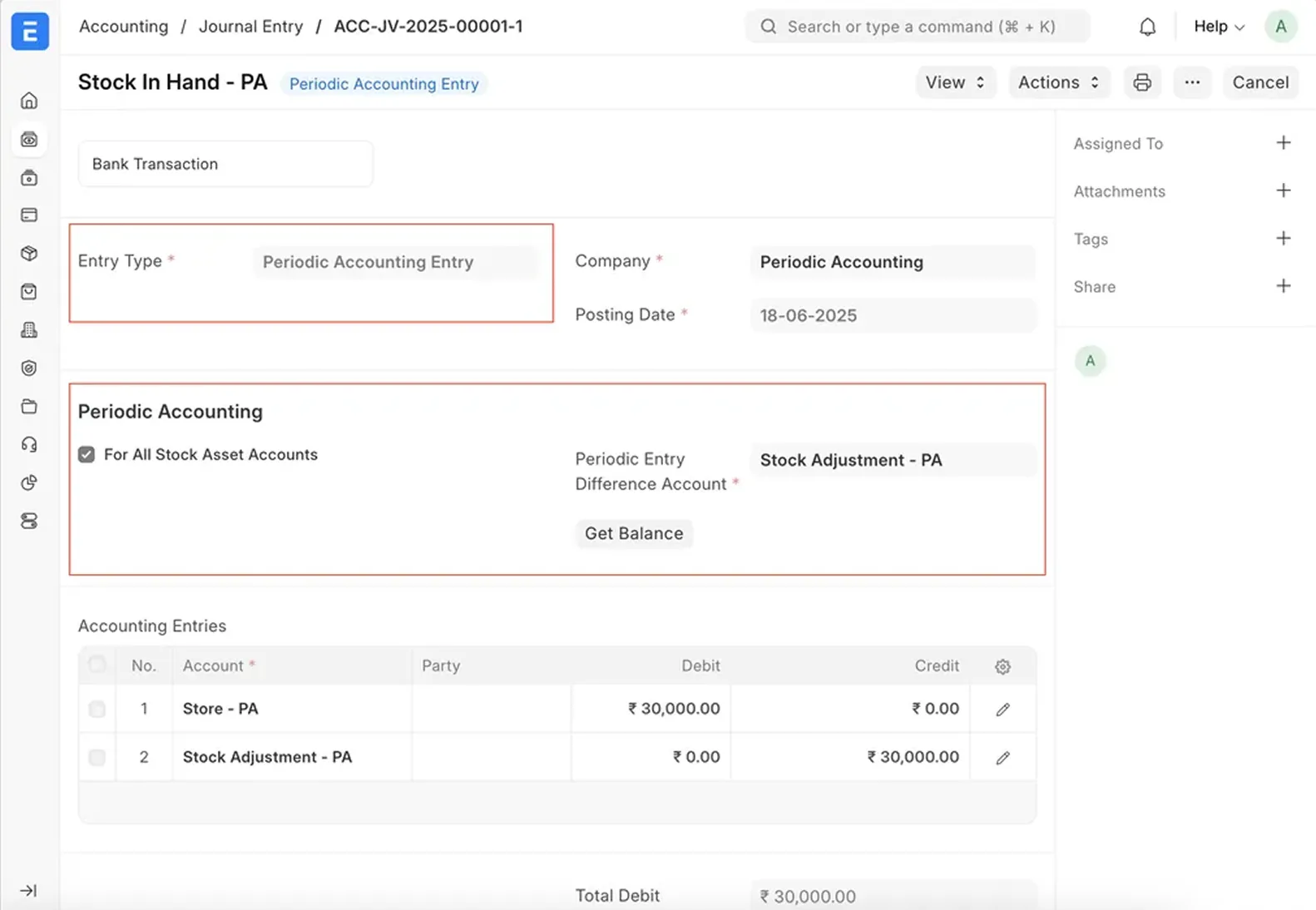This screenshot has height=910, width=1316.
Task: Open the three-dots more options menu
Action: click(x=1192, y=82)
